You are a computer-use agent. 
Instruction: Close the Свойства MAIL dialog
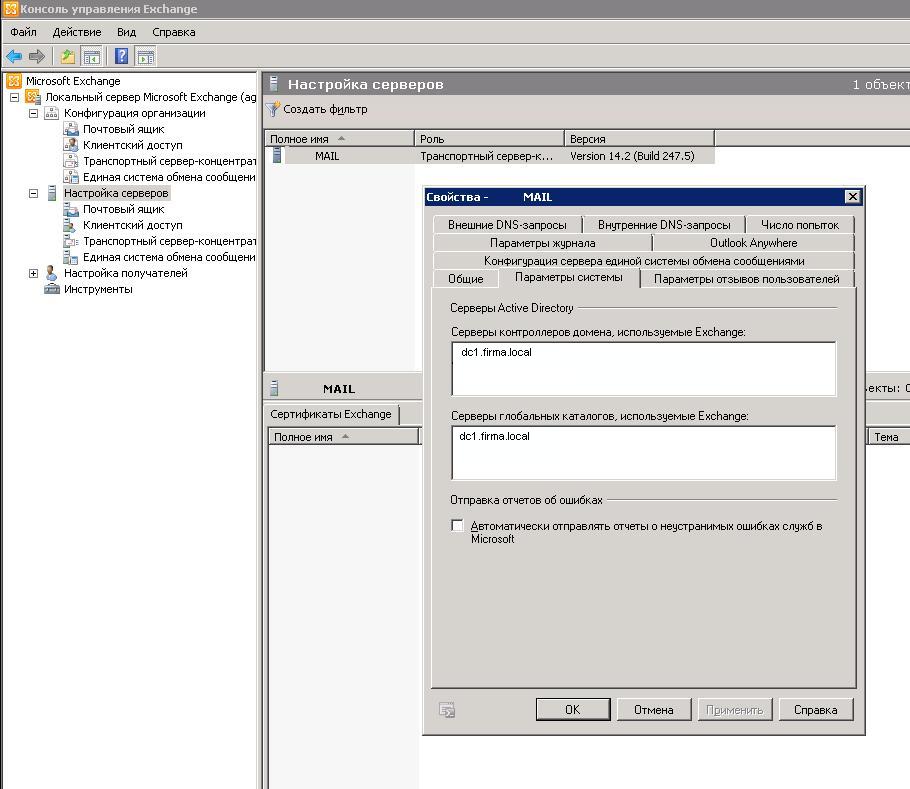(852, 197)
